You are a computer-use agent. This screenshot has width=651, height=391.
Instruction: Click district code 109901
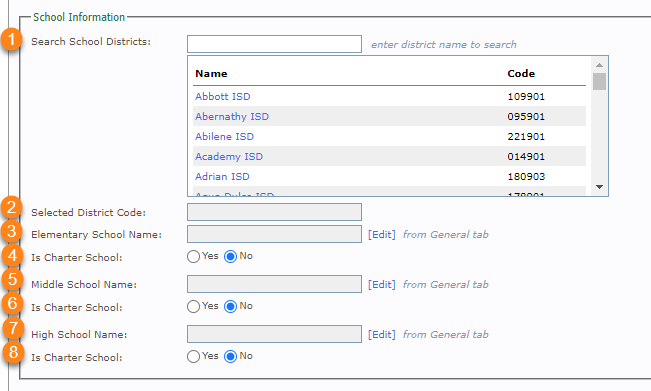point(526,97)
